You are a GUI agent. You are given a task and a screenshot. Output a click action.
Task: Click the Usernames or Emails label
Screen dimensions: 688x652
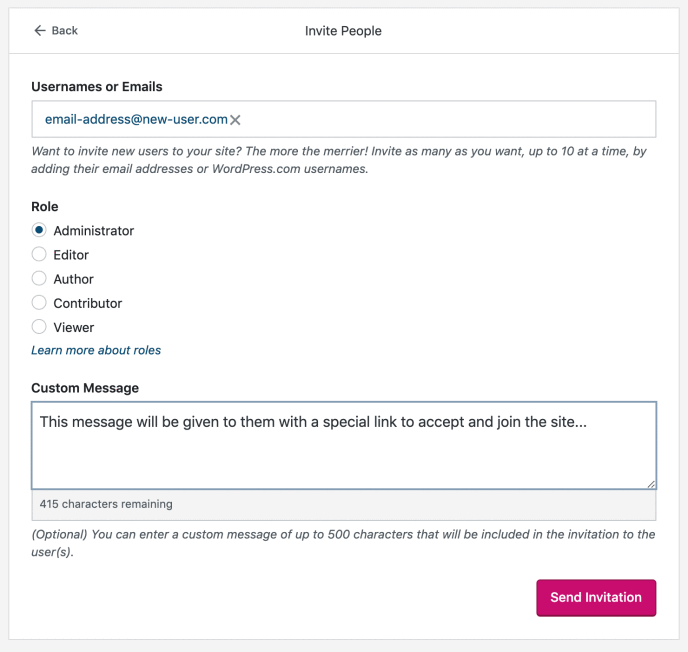tap(97, 87)
